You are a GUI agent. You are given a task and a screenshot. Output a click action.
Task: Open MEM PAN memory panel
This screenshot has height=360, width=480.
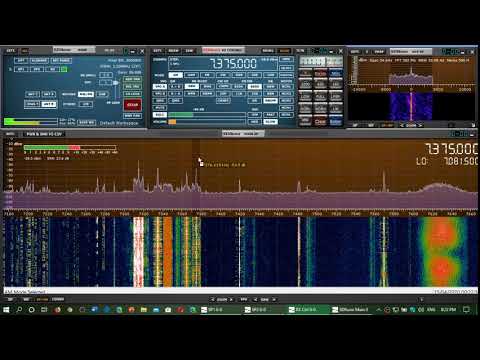pos(132,116)
